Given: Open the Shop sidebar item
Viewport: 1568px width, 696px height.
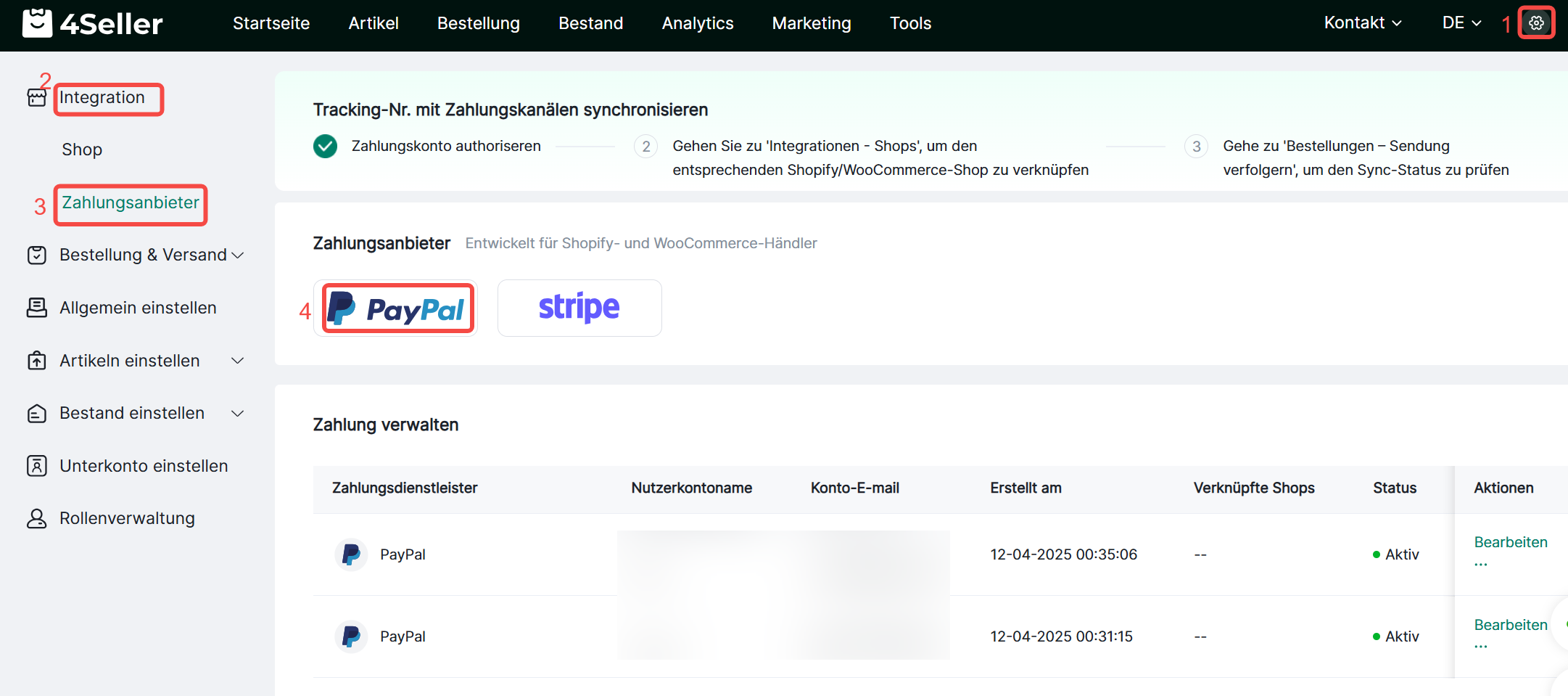Looking at the screenshot, I should pyautogui.click(x=82, y=150).
